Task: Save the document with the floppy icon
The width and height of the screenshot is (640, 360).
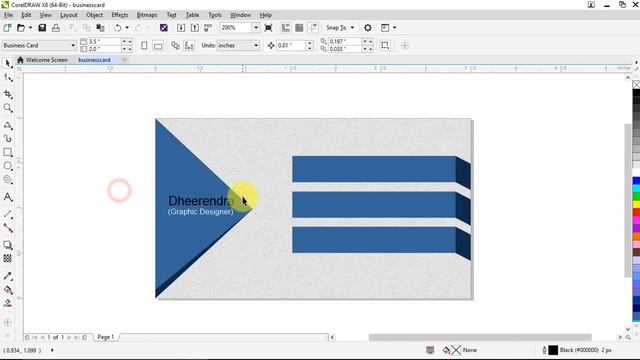Action: pyautogui.click(x=42, y=28)
